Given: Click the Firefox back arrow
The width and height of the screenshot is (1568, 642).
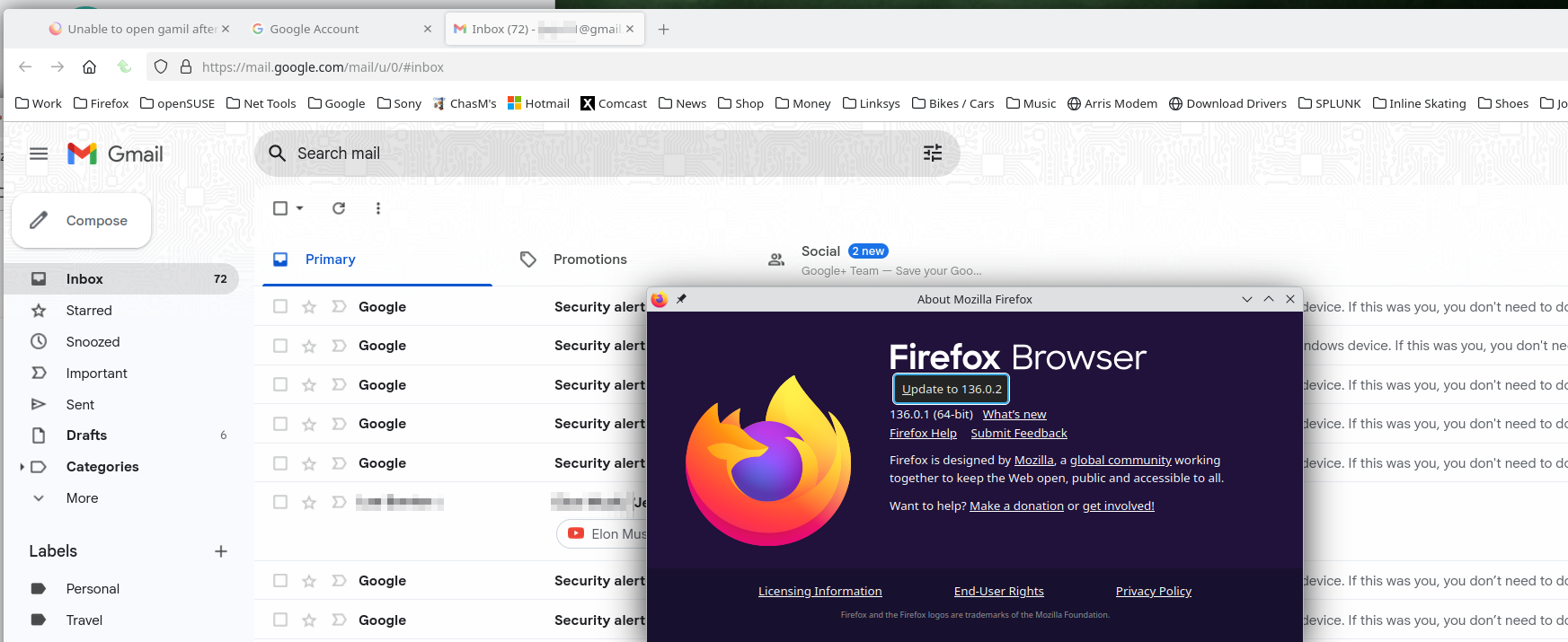Looking at the screenshot, I should tap(25, 66).
